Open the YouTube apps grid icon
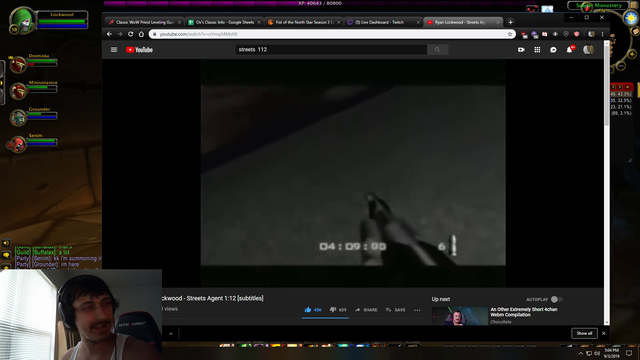 (x=537, y=49)
